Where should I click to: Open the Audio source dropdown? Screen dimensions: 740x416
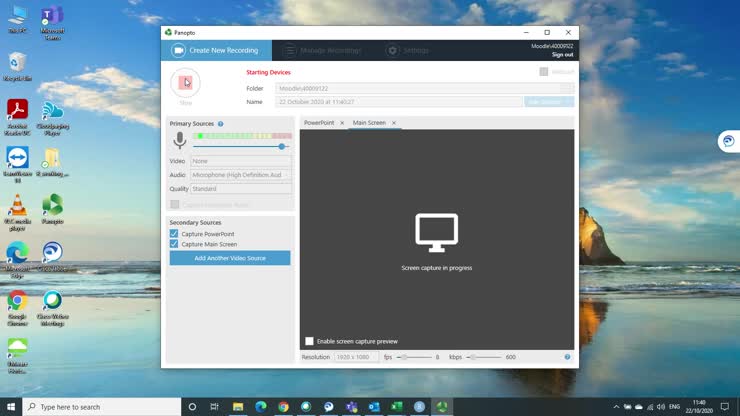click(241, 175)
